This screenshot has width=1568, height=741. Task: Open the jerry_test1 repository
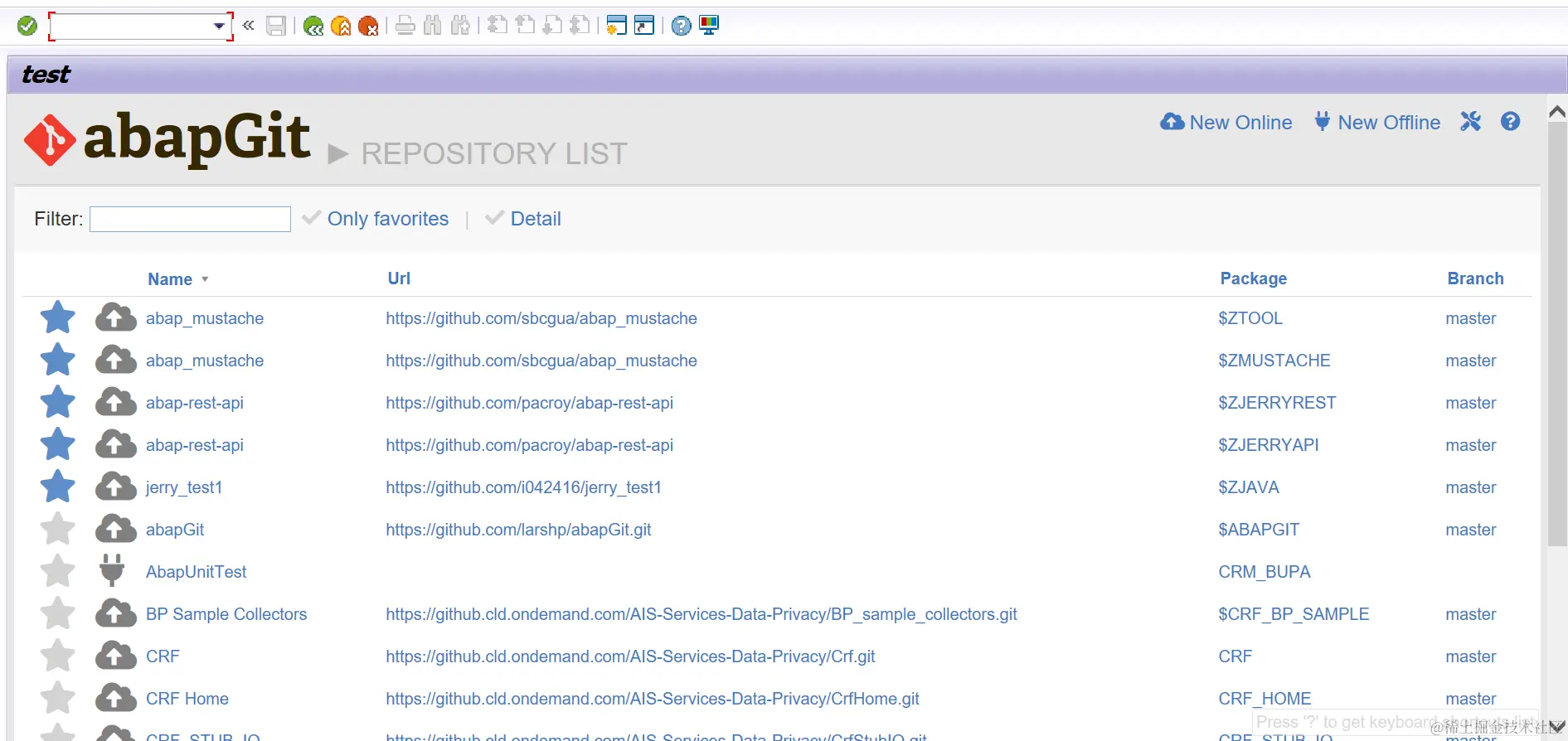click(x=184, y=487)
